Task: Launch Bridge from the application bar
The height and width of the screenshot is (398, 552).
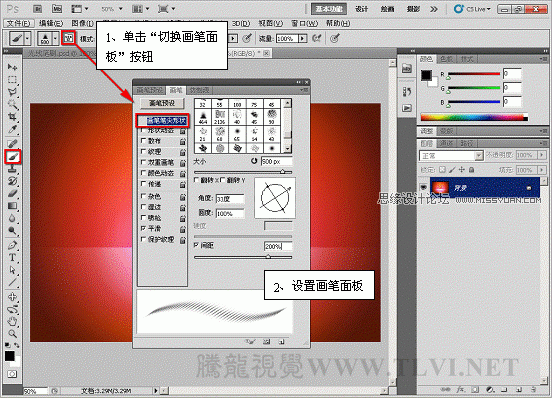Action: coord(38,9)
